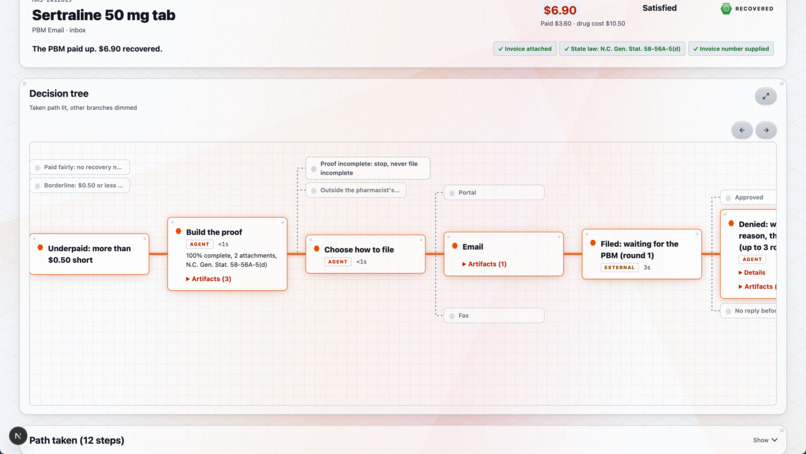Select the Build the proof node
This screenshot has width=806, height=454.
click(227, 254)
